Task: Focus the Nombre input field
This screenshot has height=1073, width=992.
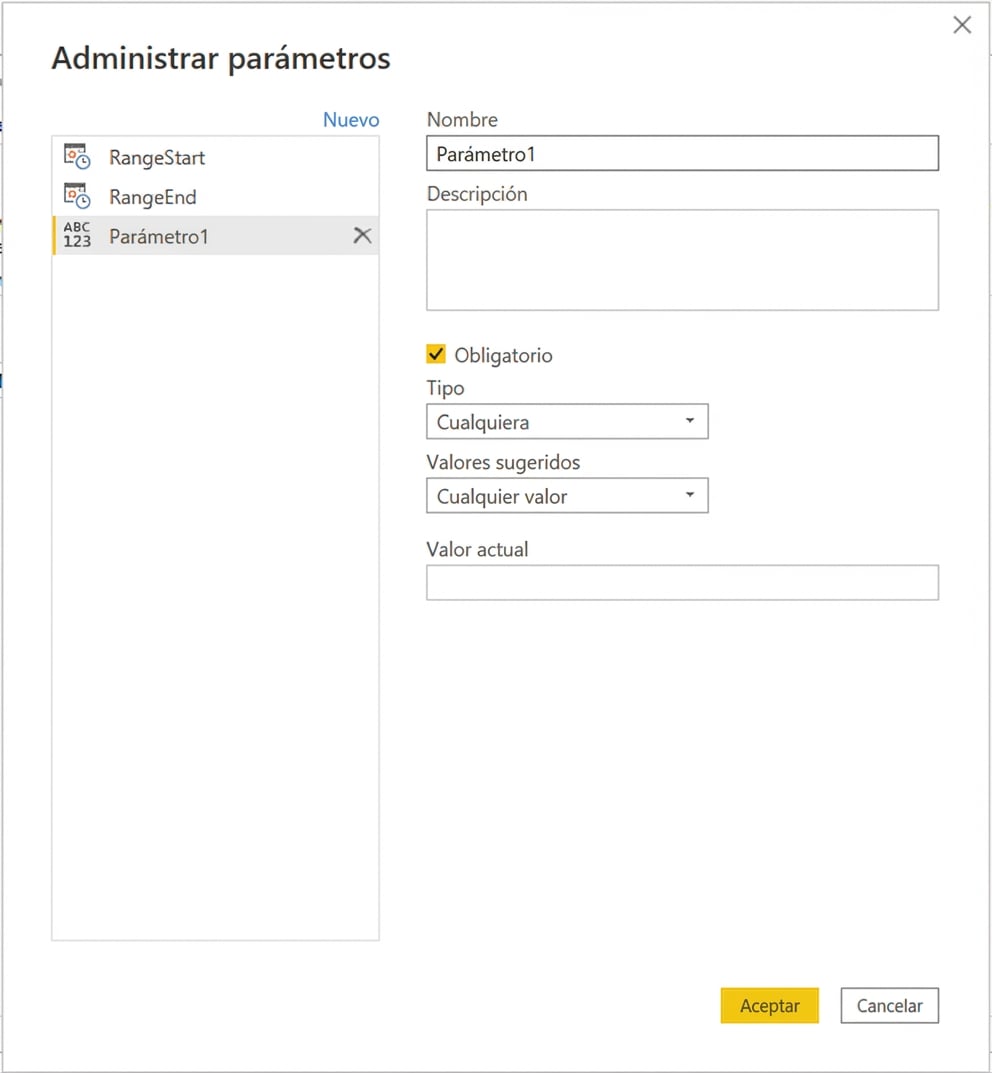Action: coord(682,153)
